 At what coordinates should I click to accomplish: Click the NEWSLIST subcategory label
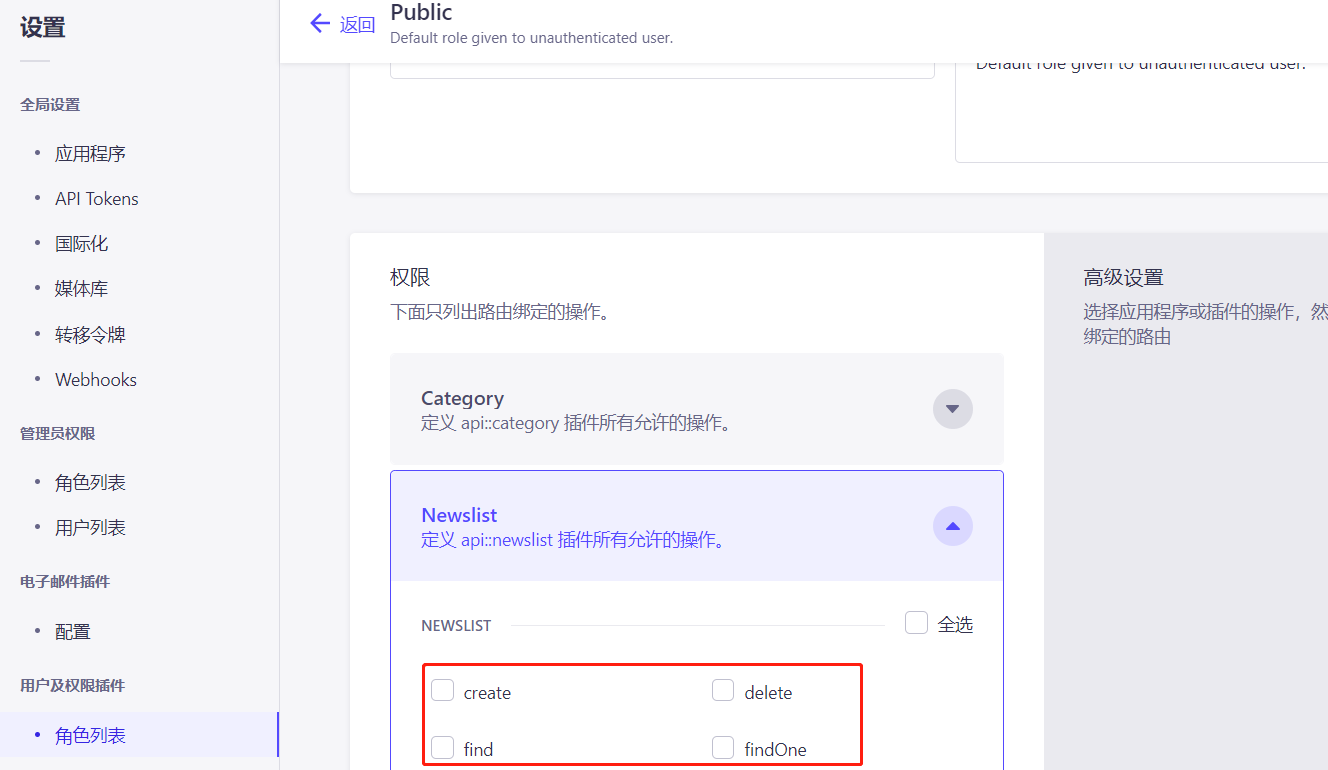click(x=456, y=626)
